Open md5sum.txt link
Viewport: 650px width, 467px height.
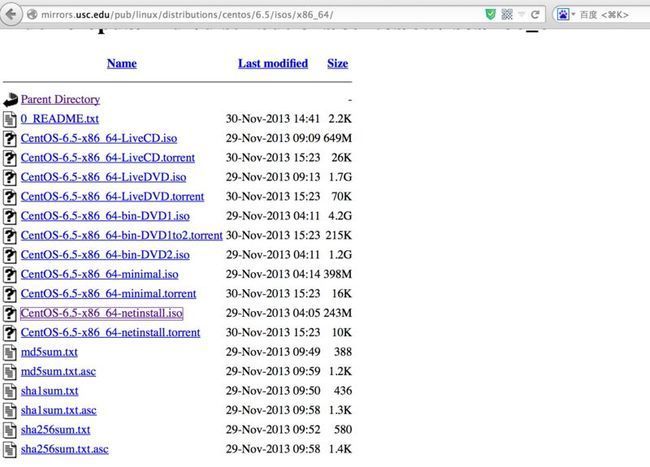(49, 352)
